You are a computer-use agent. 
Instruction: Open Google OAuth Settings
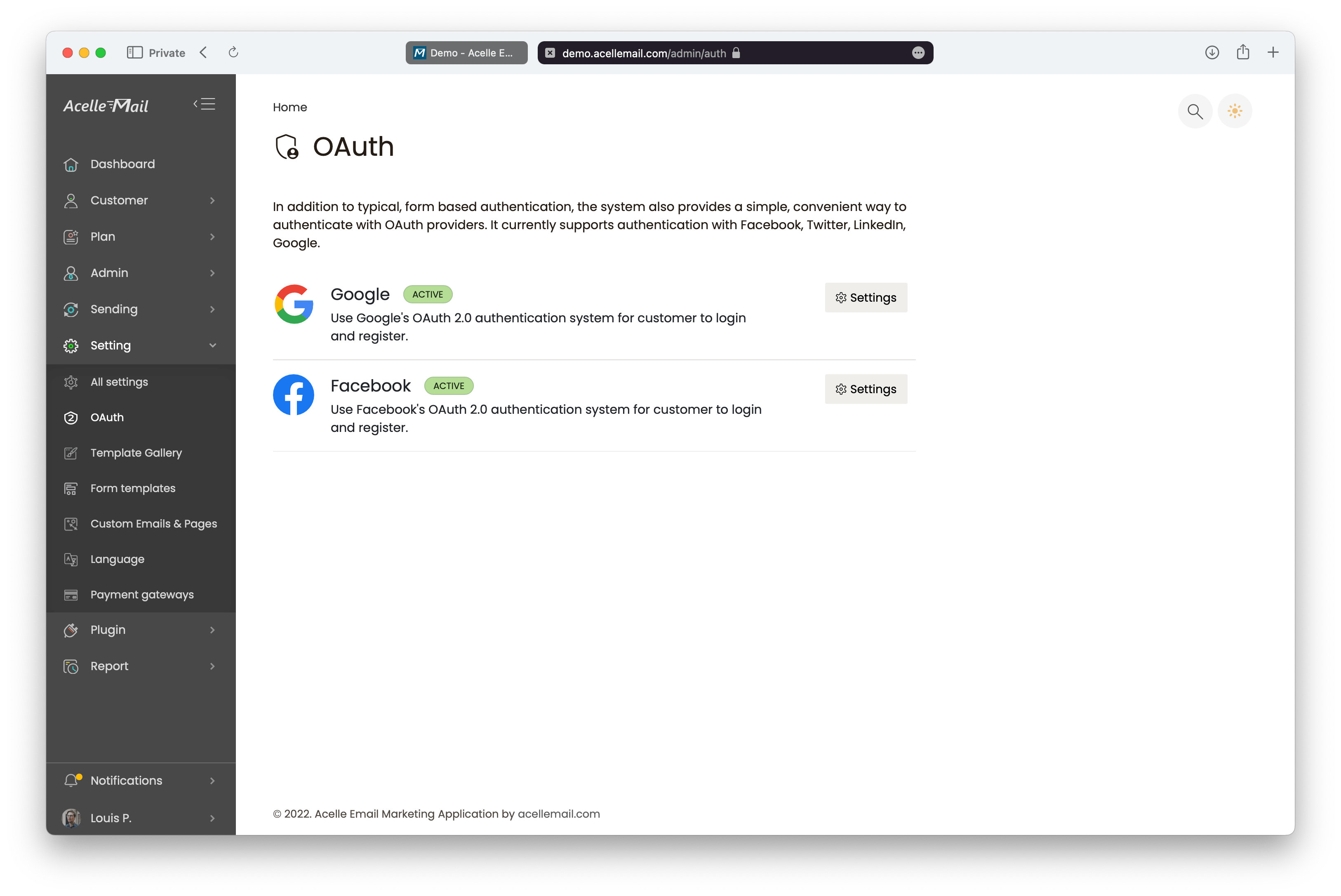tap(866, 297)
